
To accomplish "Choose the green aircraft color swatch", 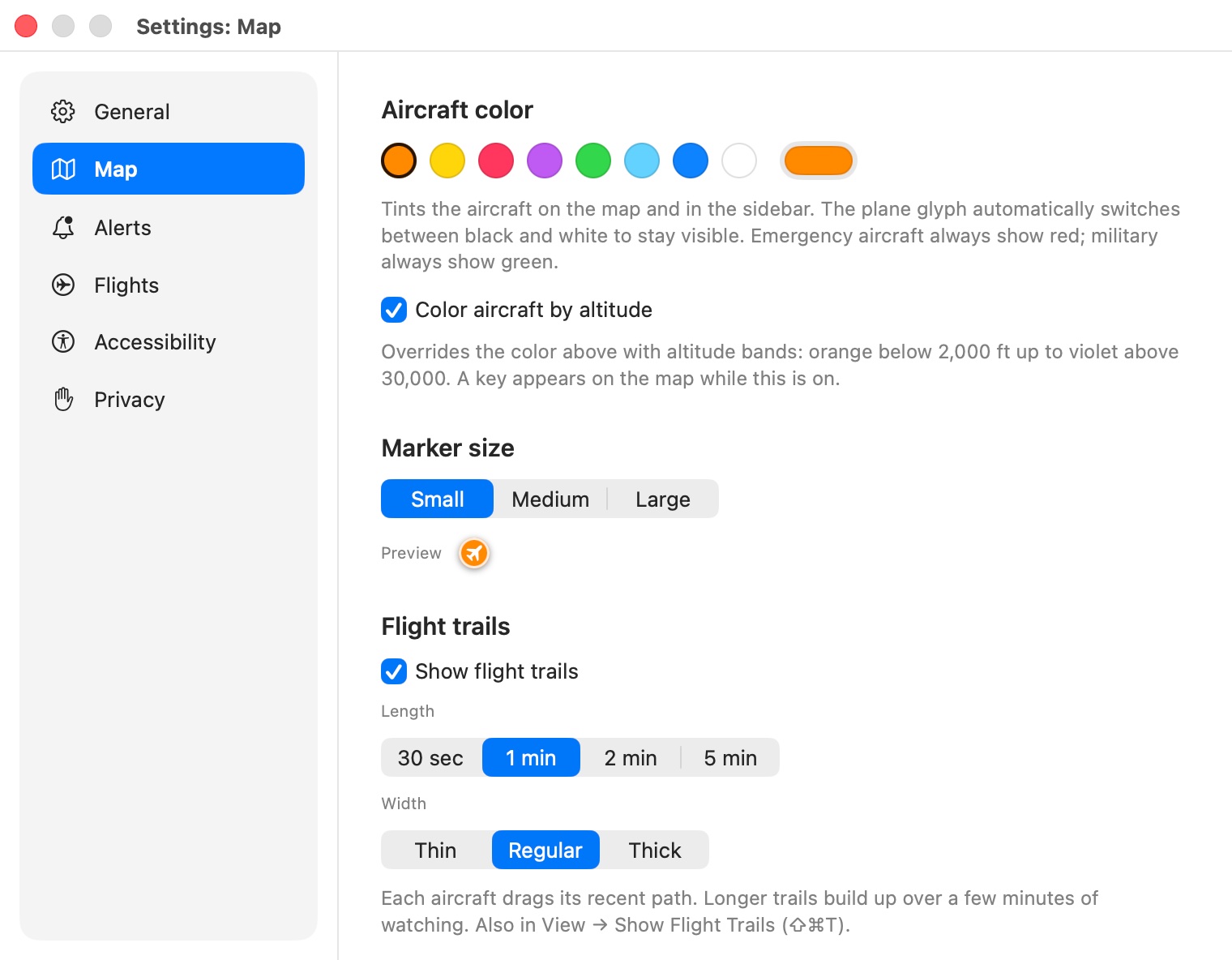I will [593, 161].
